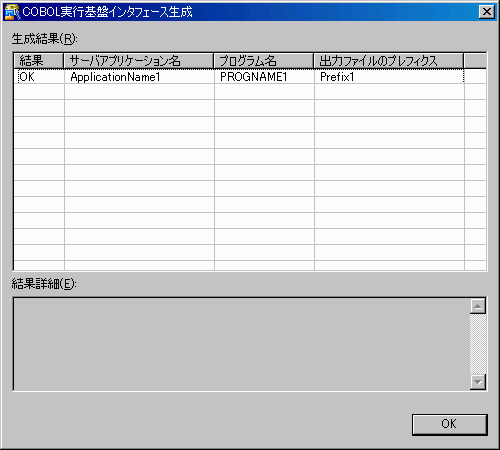500x450 pixels.
Task: Click the scroll up arrow in 結果詳細
Action: 478,306
